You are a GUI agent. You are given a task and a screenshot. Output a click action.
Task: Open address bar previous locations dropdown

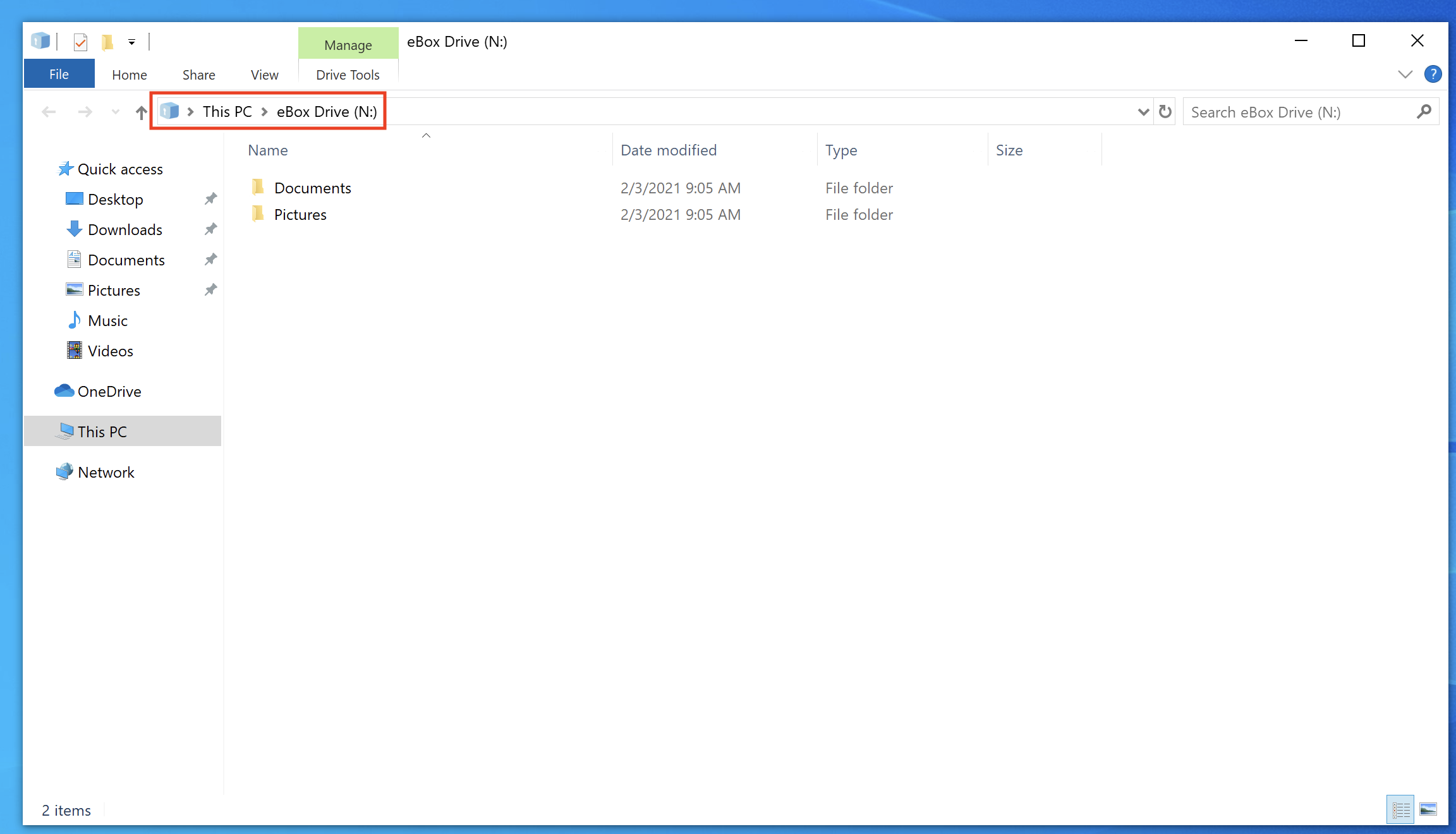coord(1143,112)
